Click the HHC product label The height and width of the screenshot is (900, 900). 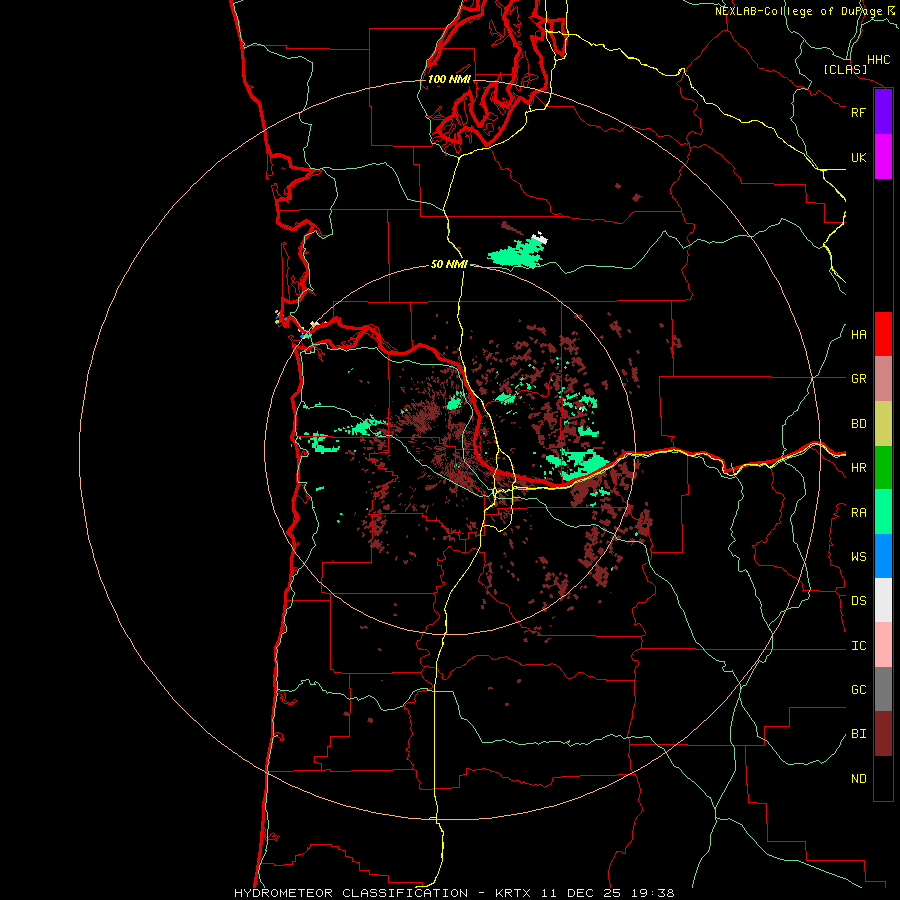(x=878, y=60)
